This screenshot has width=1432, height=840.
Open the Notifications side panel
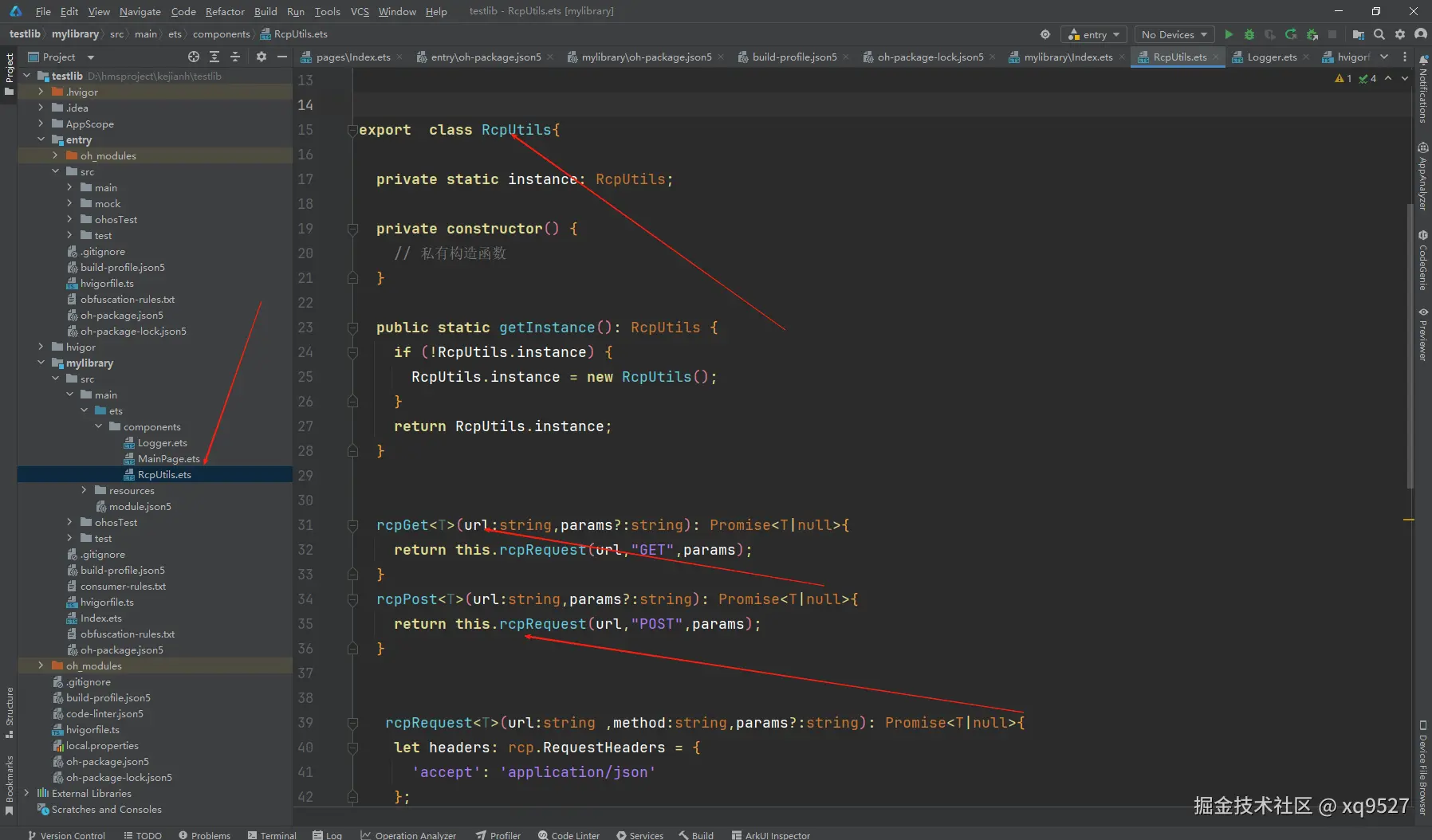tap(1423, 89)
